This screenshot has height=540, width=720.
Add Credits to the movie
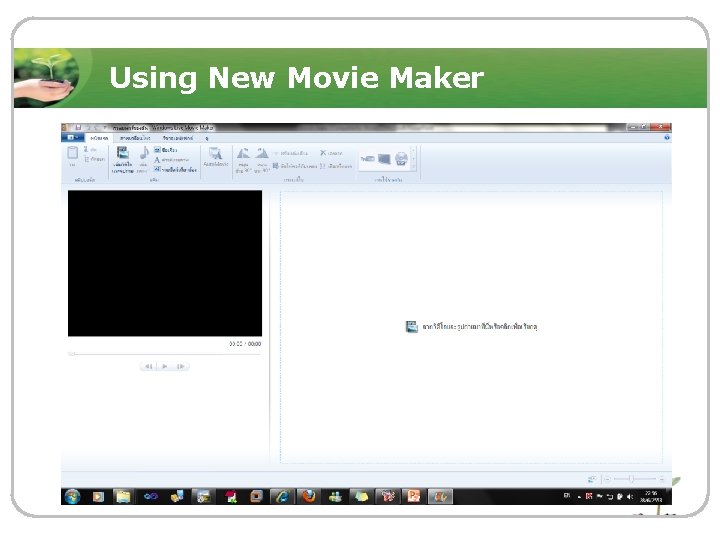coord(175,169)
